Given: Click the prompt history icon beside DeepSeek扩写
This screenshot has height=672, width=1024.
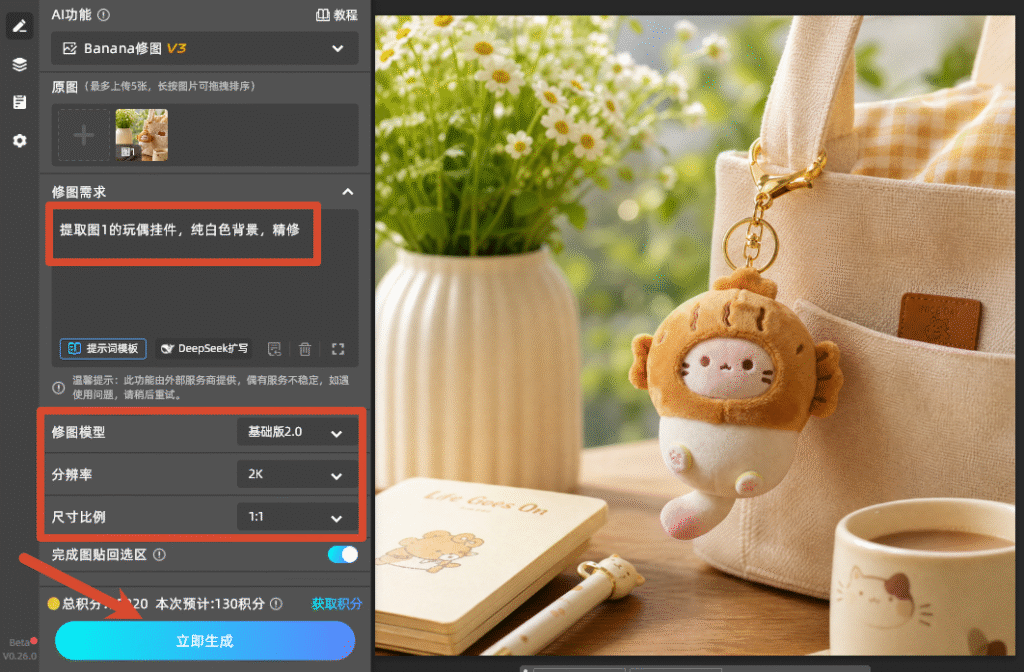Looking at the screenshot, I should (274, 349).
